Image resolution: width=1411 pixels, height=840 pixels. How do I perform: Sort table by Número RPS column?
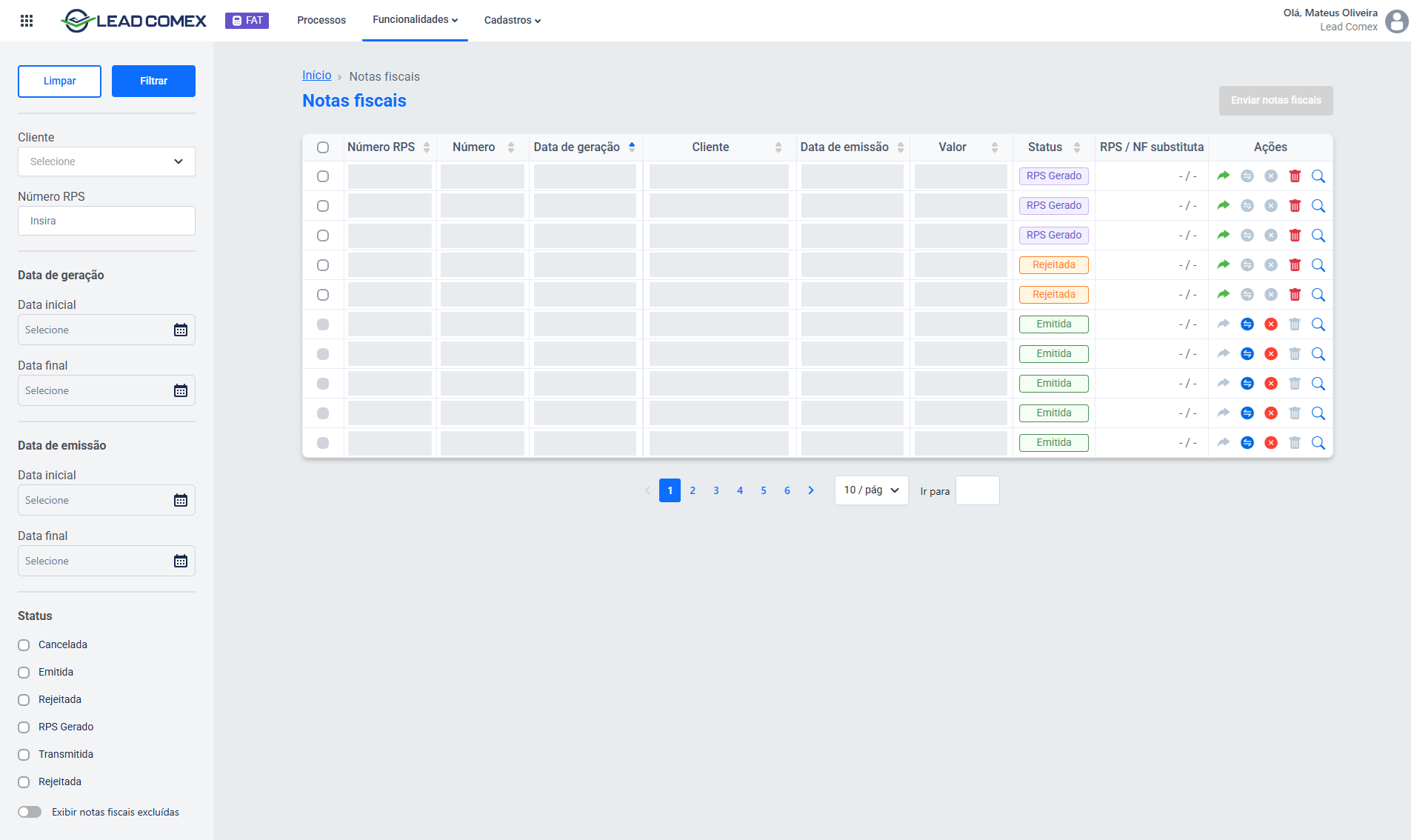coord(427,147)
